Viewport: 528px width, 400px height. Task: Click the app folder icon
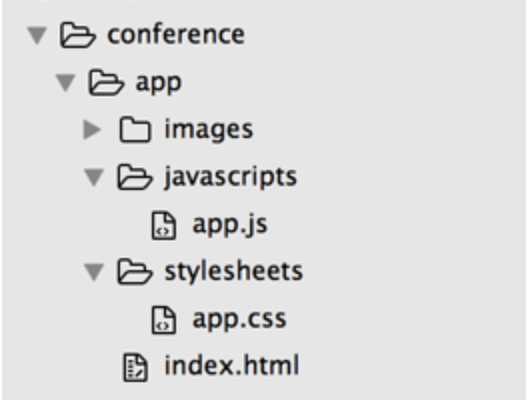(x=106, y=82)
